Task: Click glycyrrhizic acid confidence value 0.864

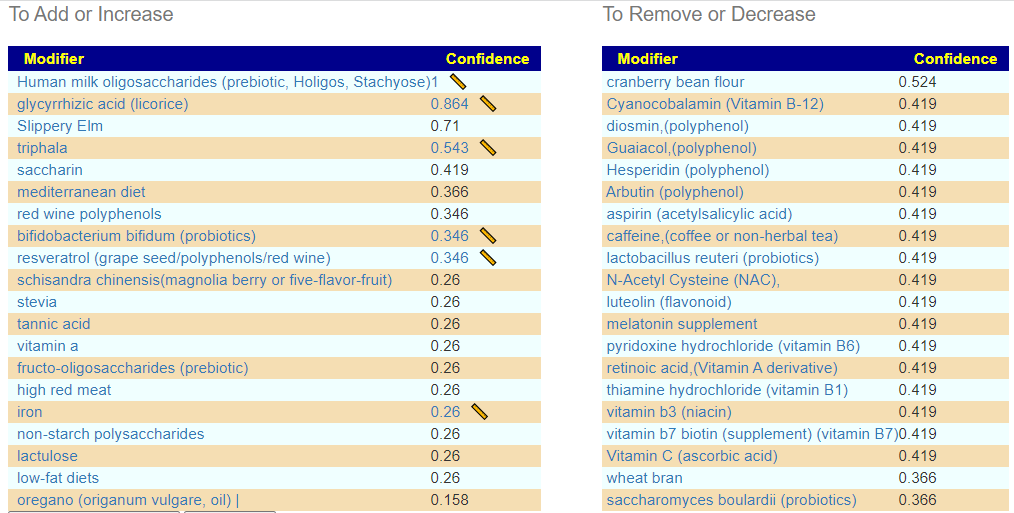Action: tap(449, 104)
